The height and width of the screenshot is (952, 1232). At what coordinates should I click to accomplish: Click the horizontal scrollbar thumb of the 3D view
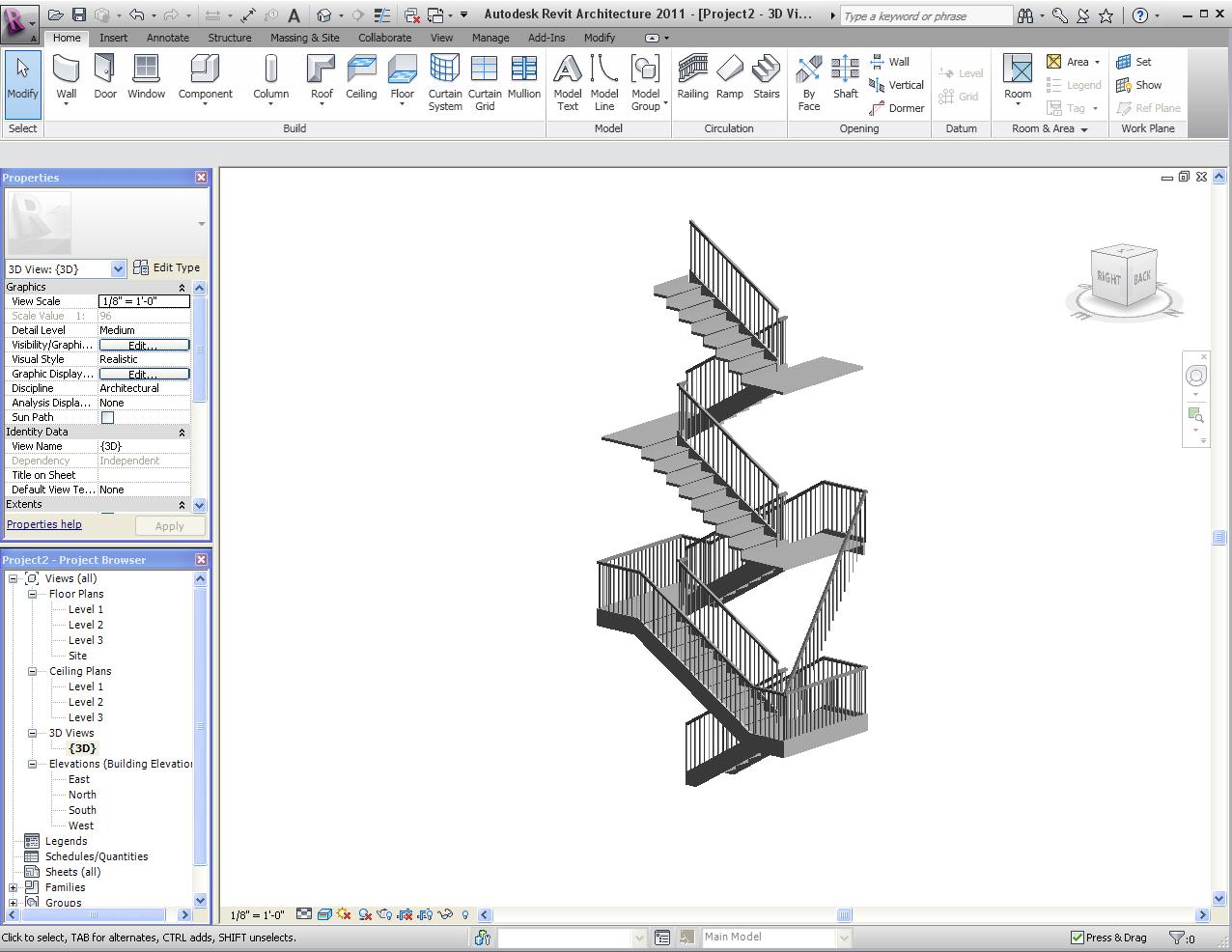coord(844,914)
